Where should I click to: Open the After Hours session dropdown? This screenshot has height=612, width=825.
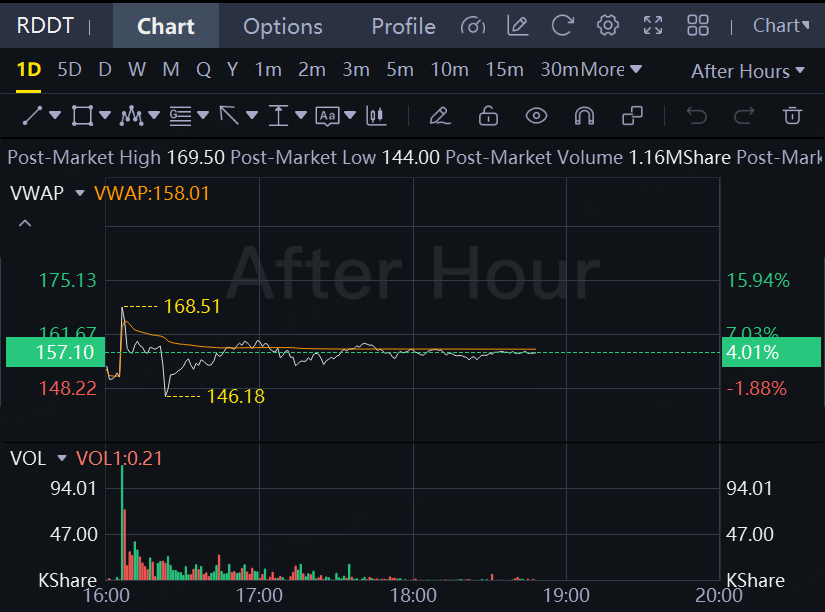747,71
